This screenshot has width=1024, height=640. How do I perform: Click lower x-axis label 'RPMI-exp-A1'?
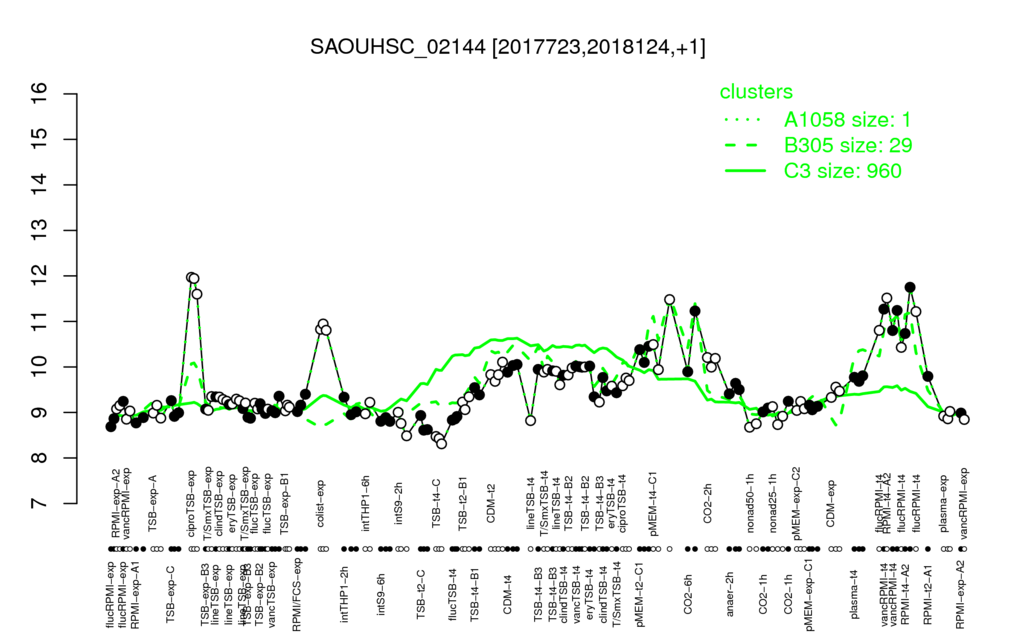click(x=135, y=594)
